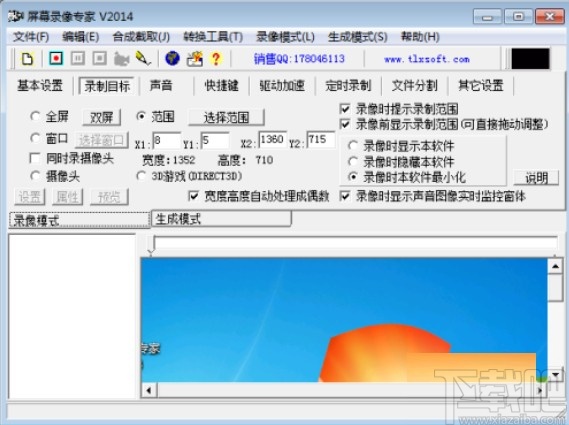Enable the 同时录摄像头 checkbox

coord(35,158)
